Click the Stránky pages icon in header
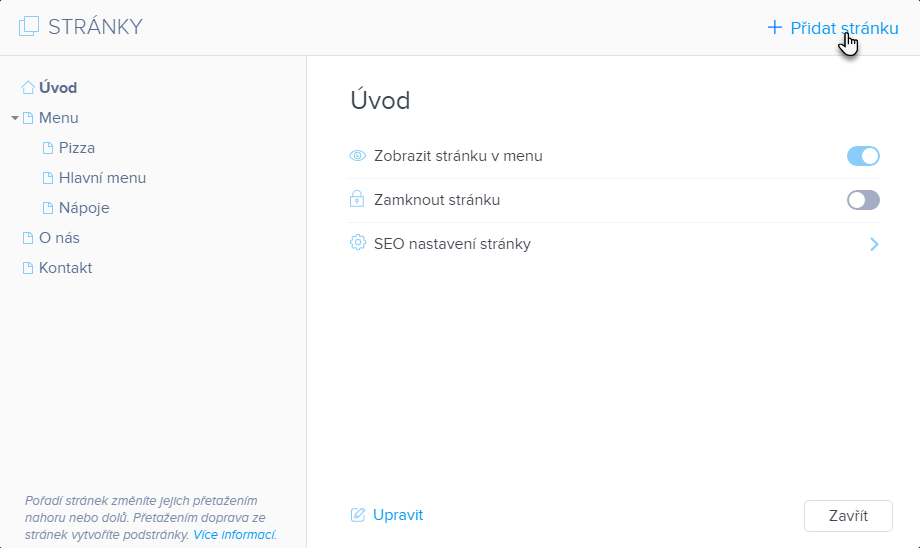The image size is (920, 548). [x=29, y=27]
